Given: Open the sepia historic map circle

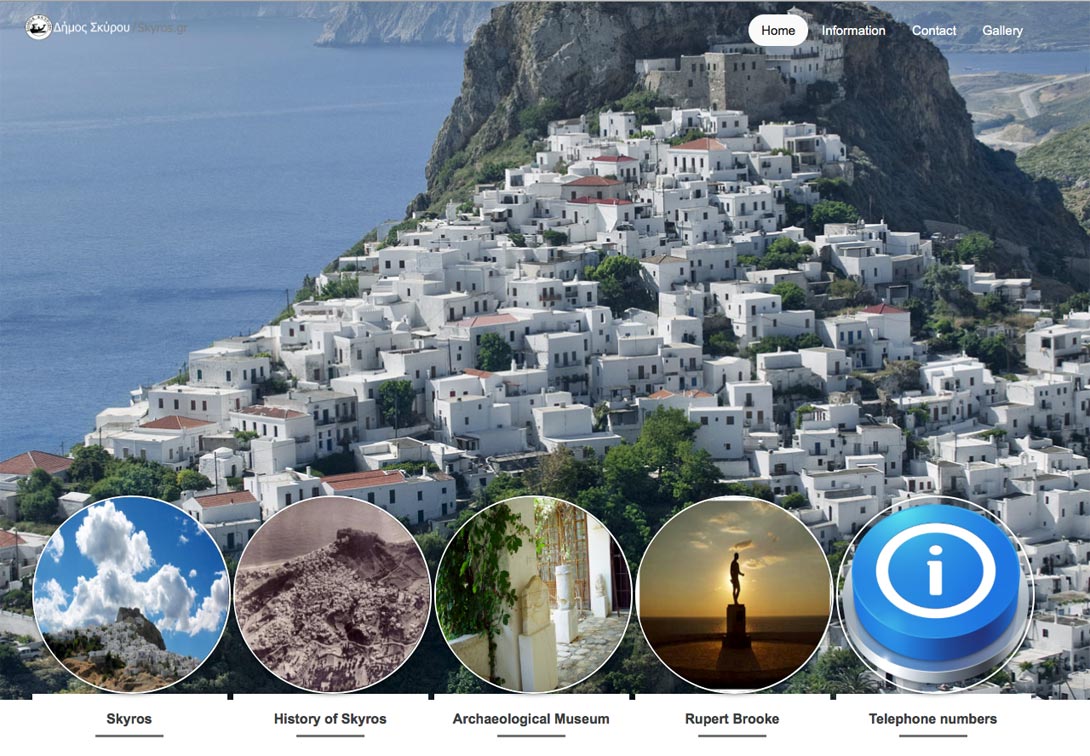Looking at the screenshot, I should pyautogui.click(x=332, y=595).
